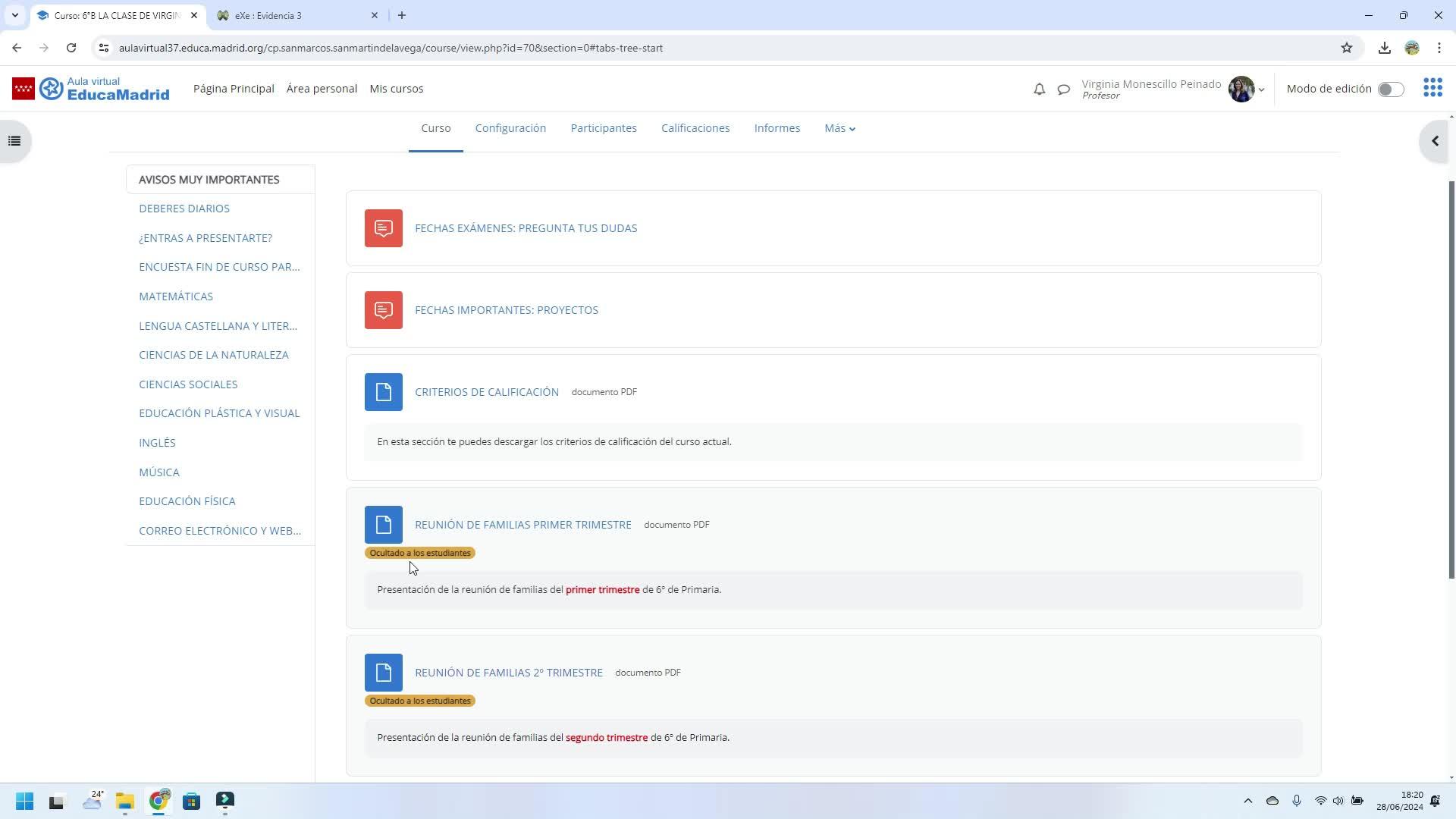Switch to the Participantes tab

click(603, 128)
